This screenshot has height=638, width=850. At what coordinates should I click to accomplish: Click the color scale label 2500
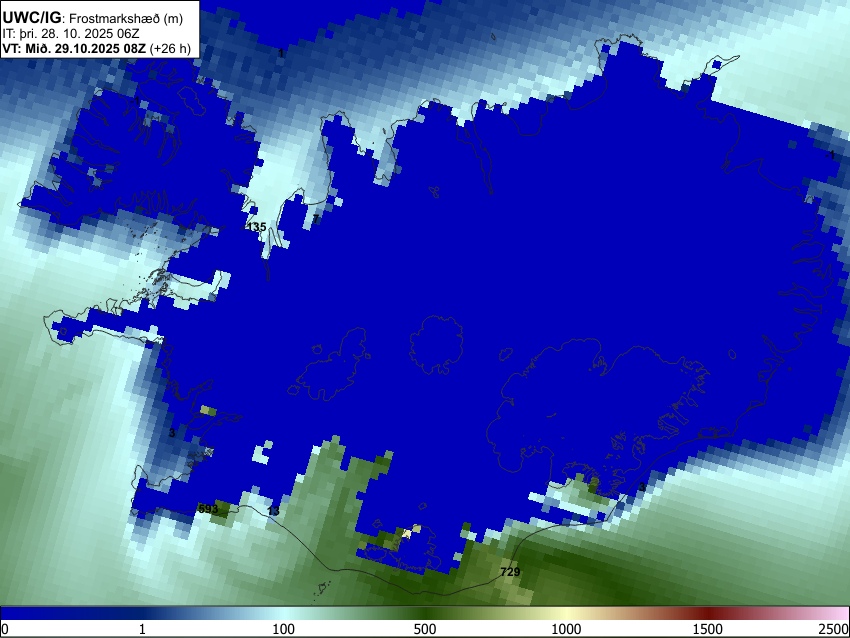point(834,629)
